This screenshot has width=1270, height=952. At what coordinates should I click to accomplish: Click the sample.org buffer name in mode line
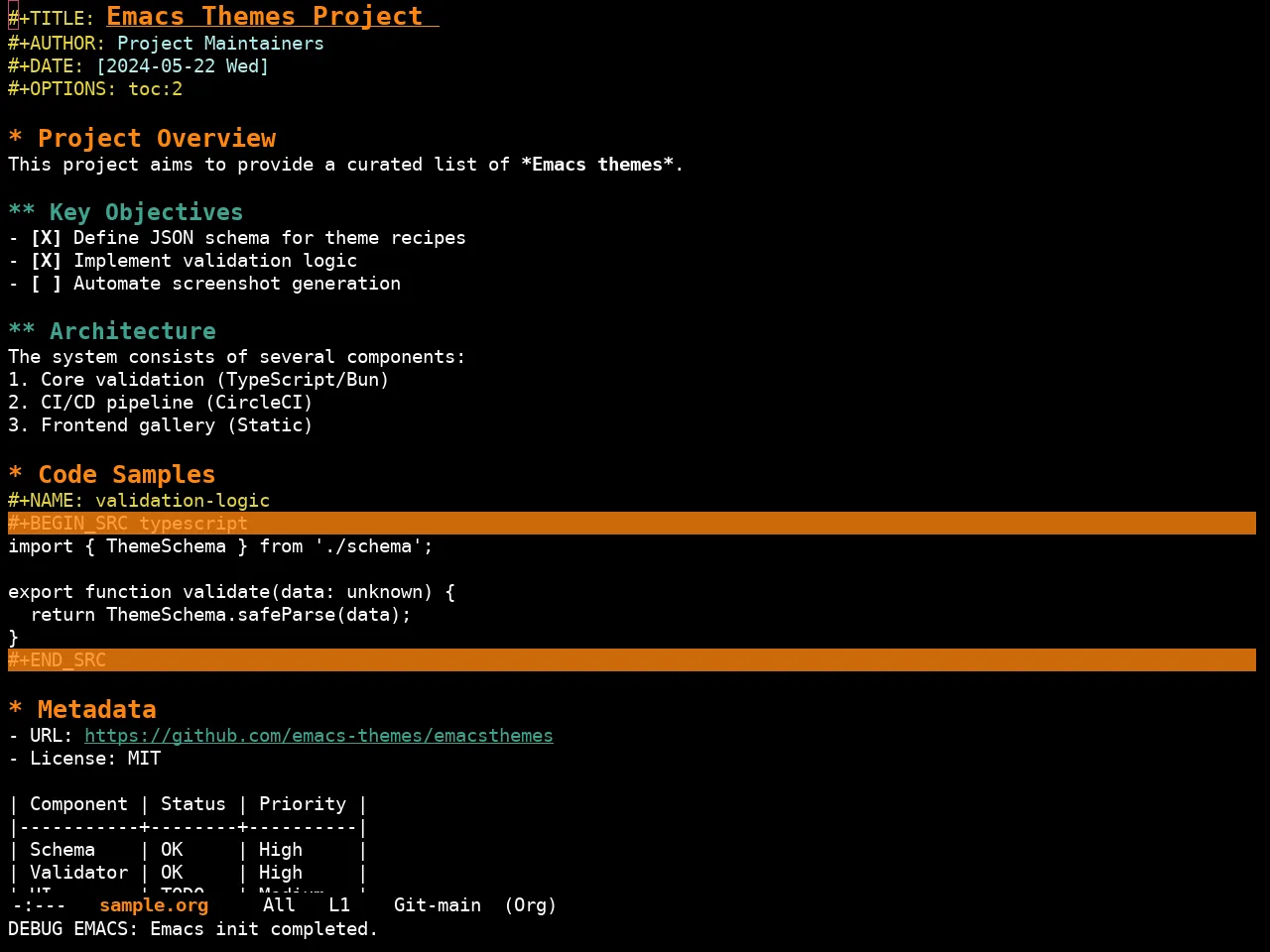click(154, 905)
